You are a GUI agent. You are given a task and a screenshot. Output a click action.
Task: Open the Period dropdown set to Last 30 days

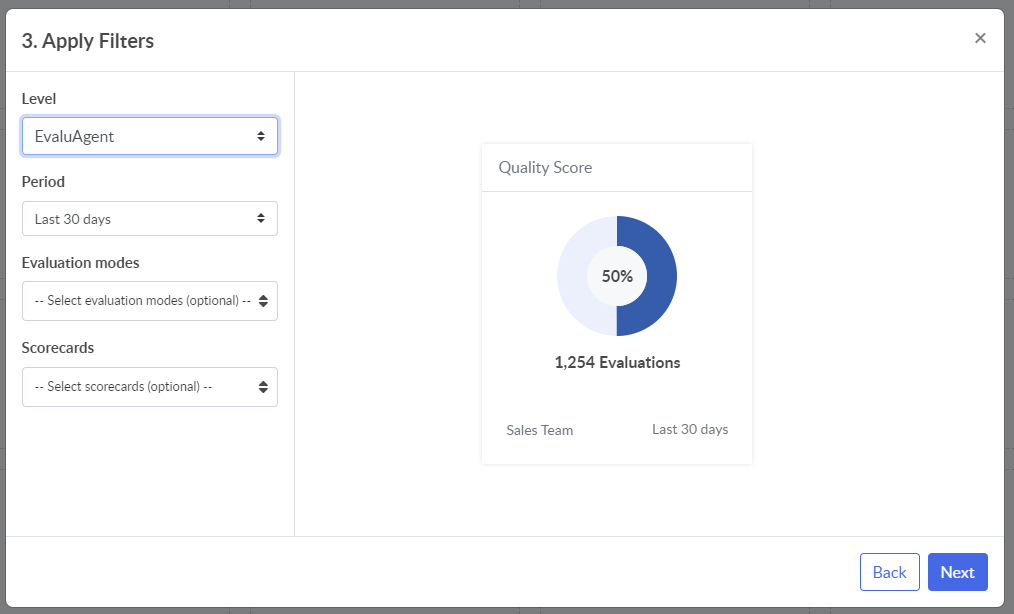[x=150, y=219]
